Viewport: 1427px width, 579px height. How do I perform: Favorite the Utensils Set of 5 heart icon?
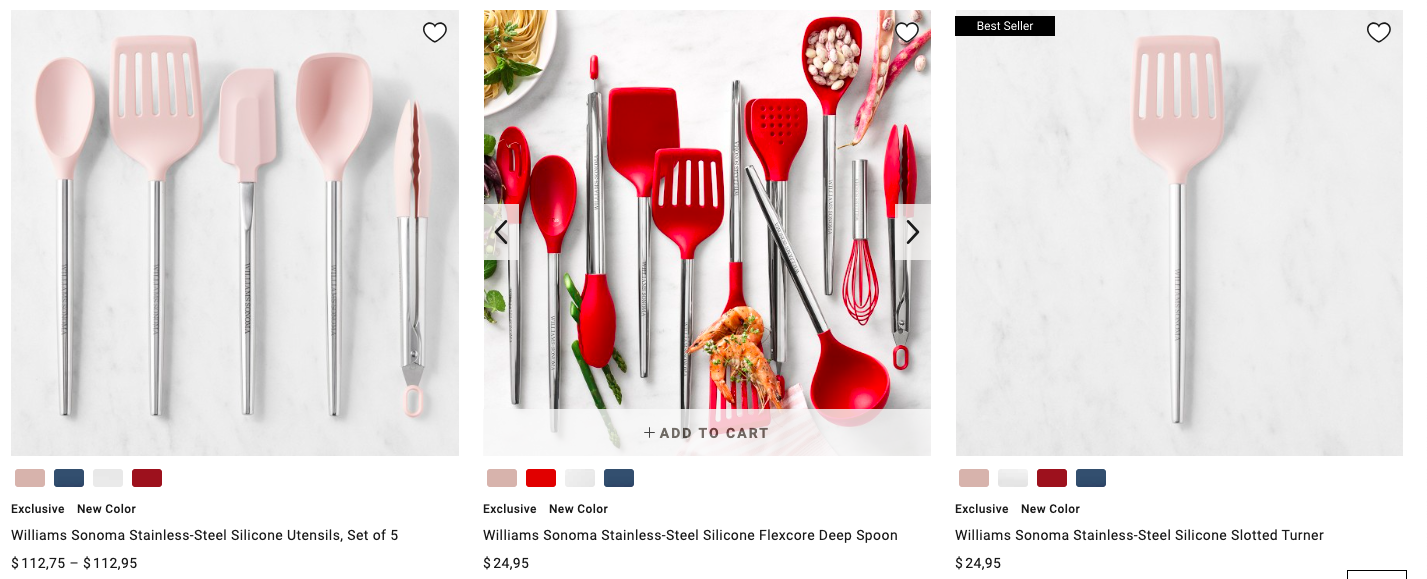435,33
